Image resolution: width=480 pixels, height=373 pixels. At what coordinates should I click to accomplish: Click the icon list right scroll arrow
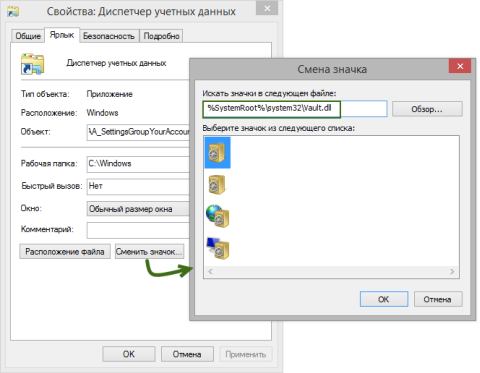(452, 271)
